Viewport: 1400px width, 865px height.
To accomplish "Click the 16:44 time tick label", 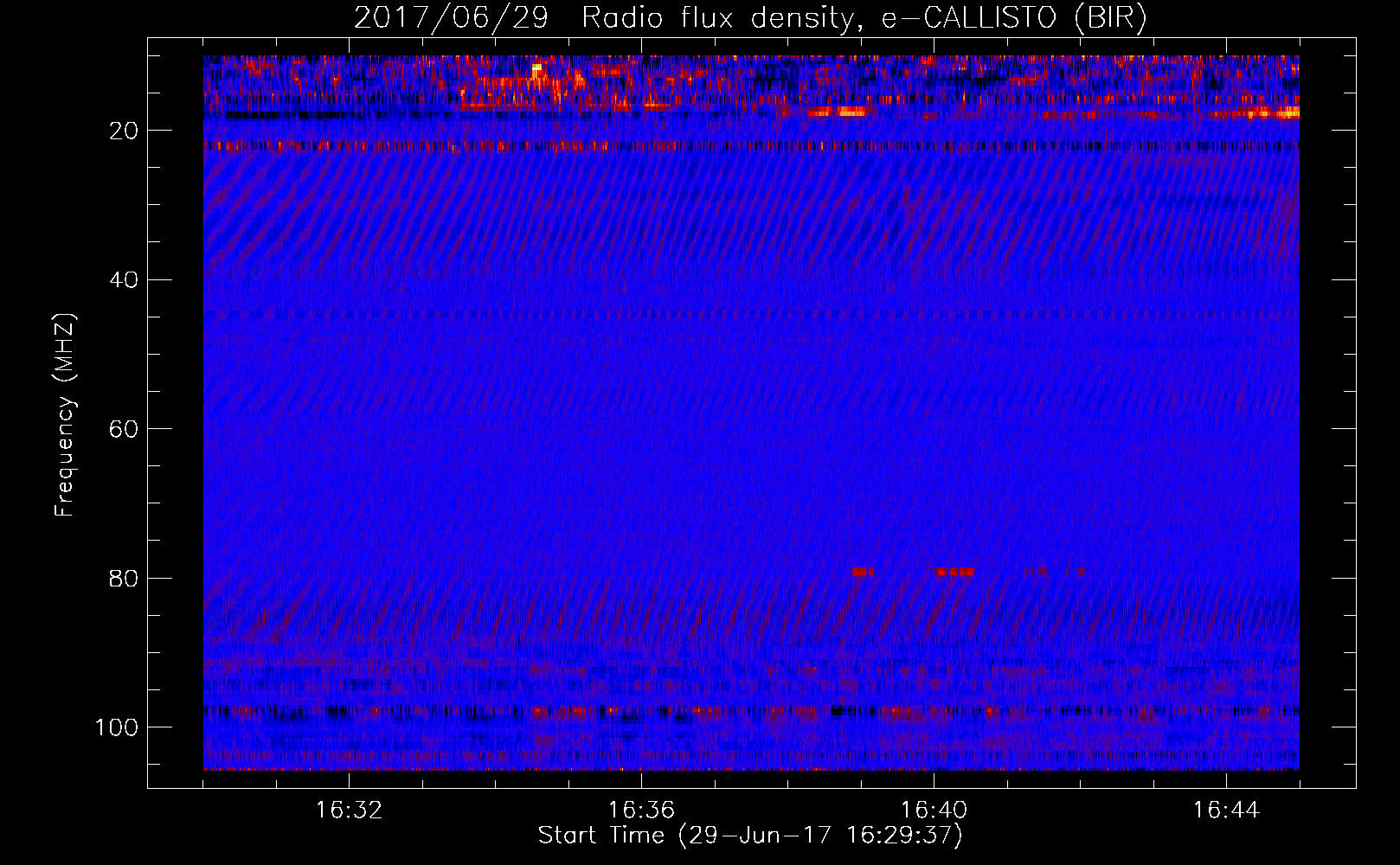I will (x=1226, y=811).
